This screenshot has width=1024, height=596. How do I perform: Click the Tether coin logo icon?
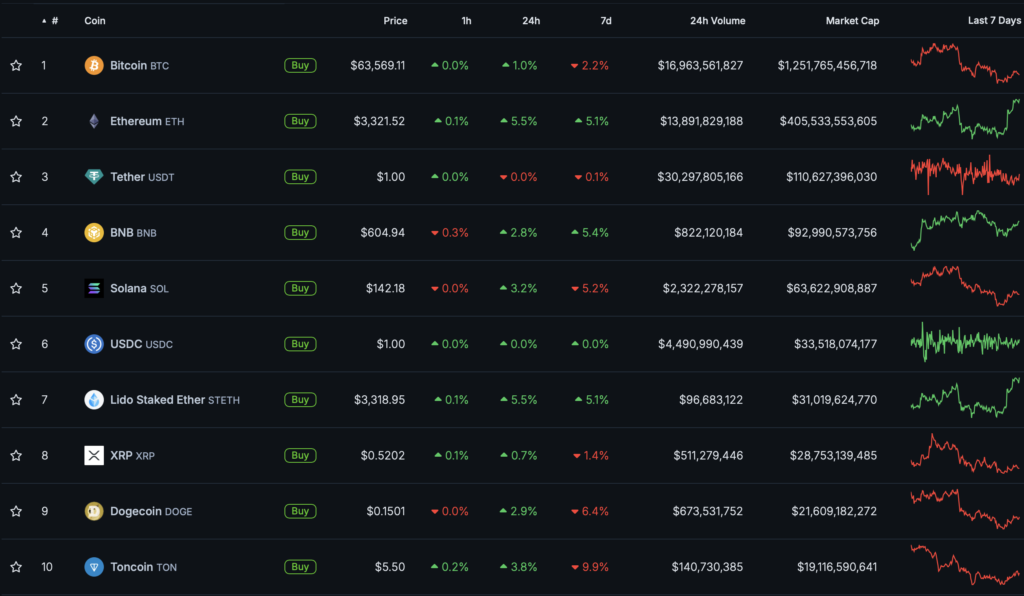pyautogui.click(x=94, y=177)
